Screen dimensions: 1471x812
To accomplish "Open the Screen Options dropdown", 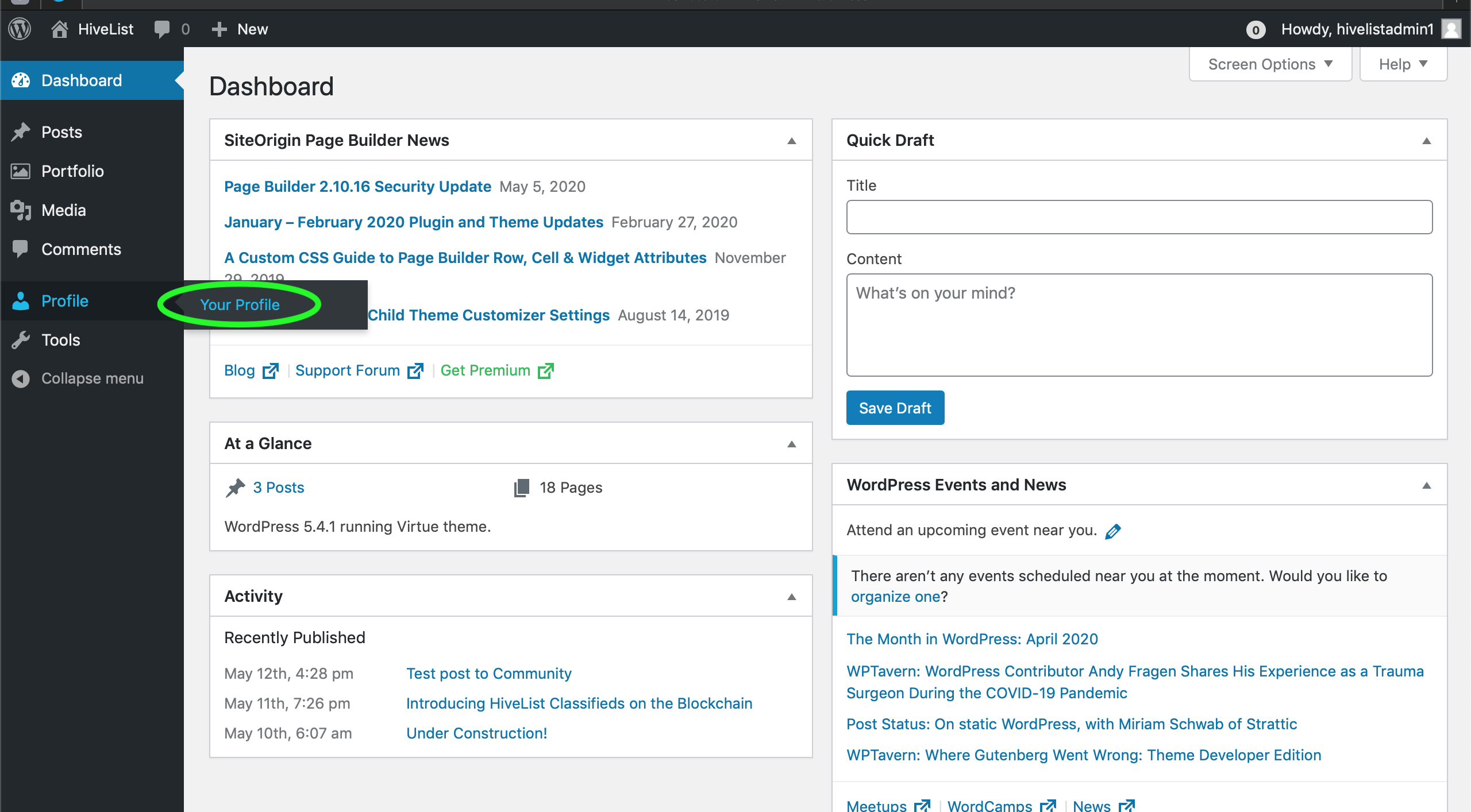I will (x=1270, y=64).
